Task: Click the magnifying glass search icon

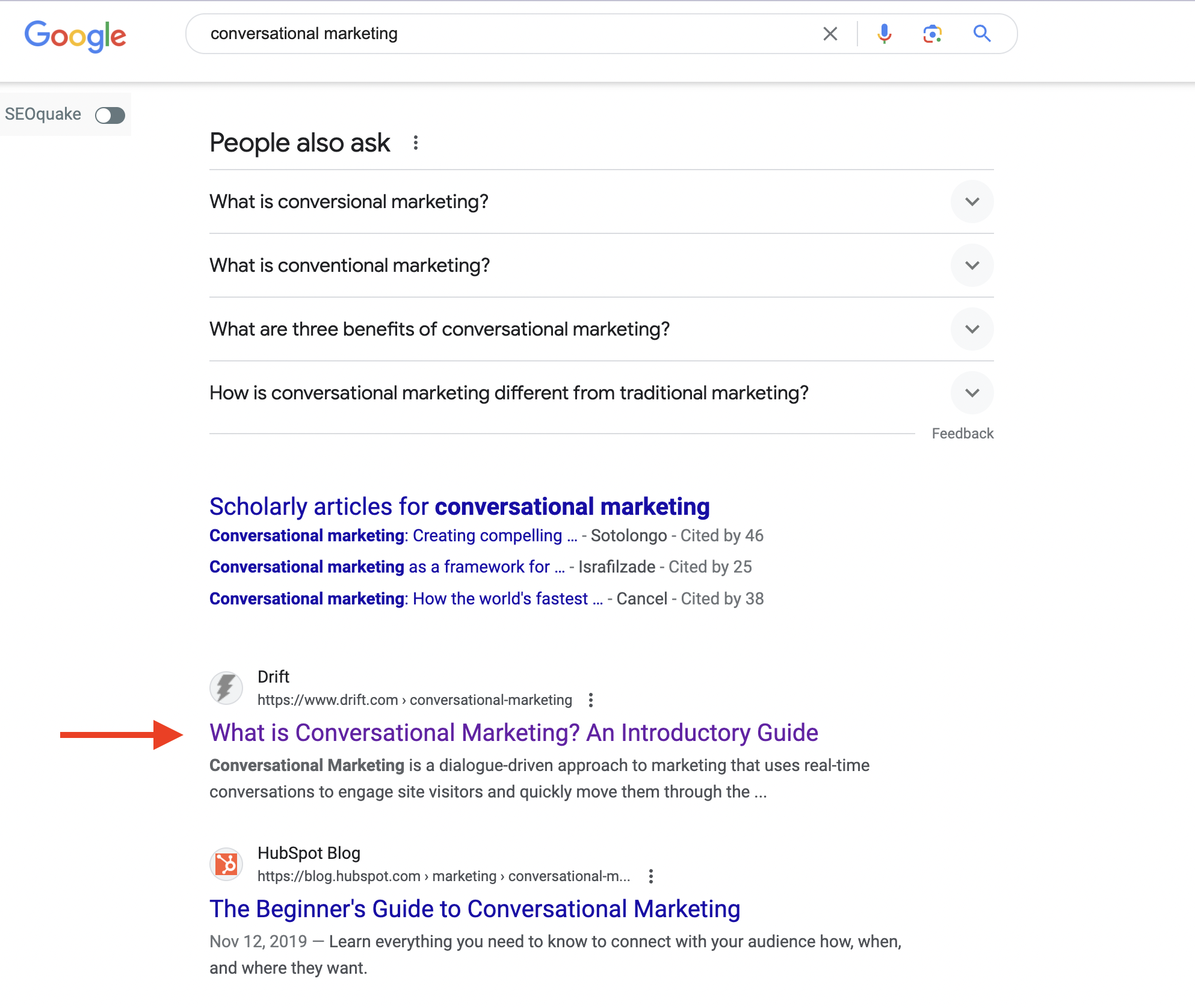Action: point(981,34)
